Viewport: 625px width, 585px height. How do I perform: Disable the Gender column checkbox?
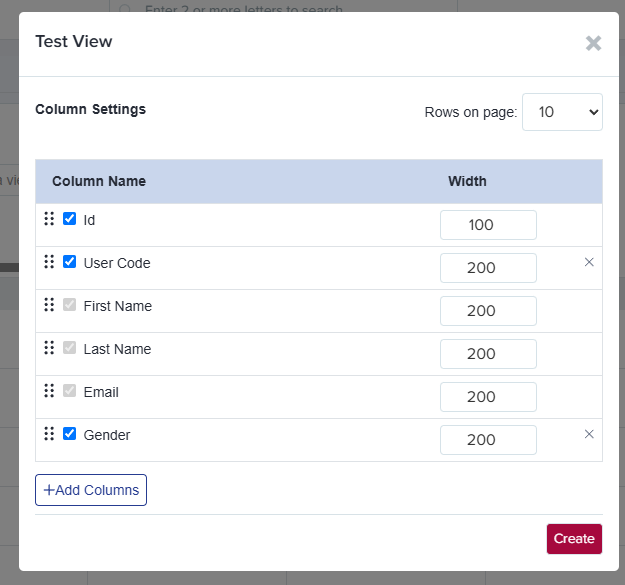point(70,434)
